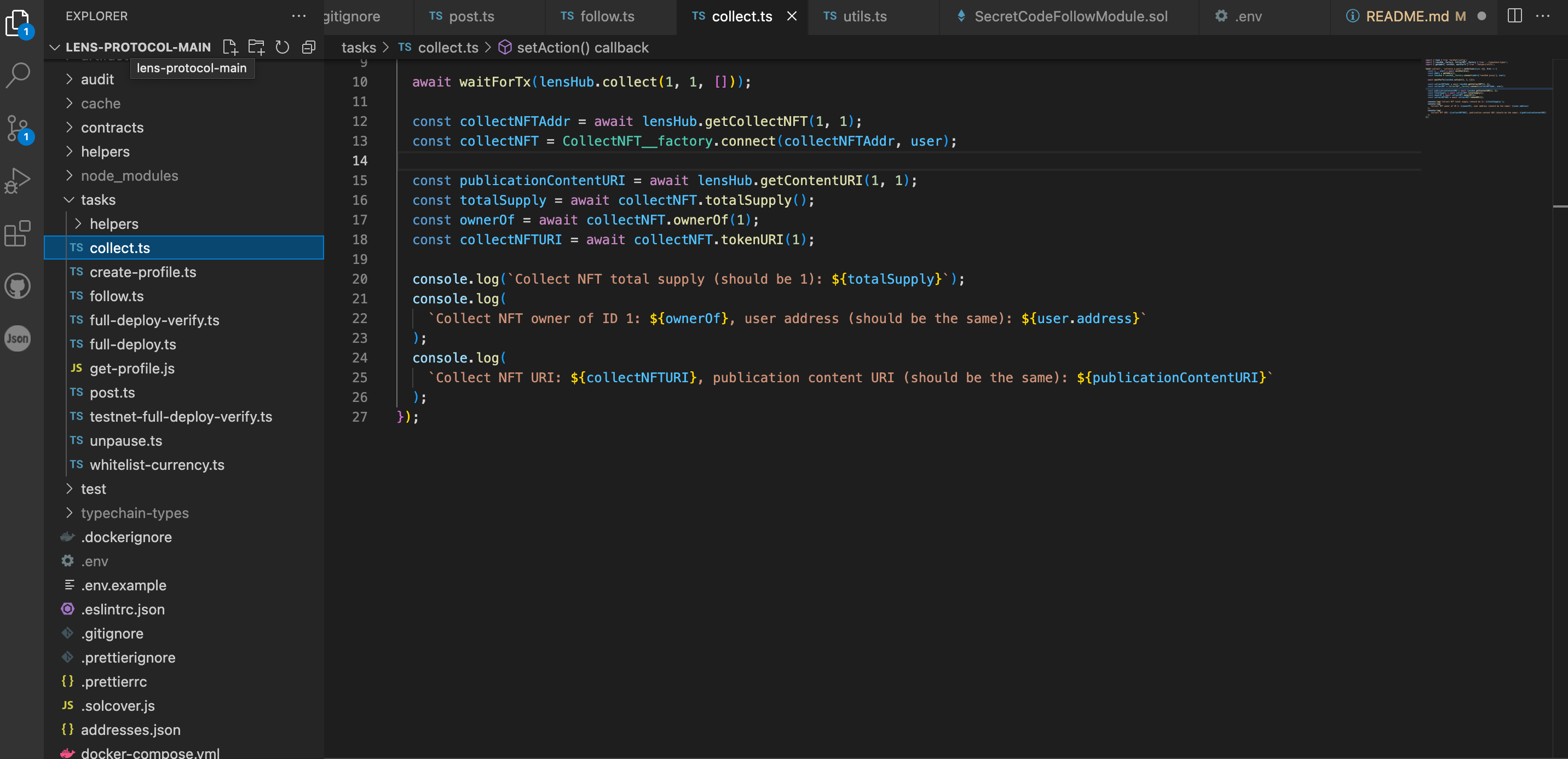
Task: Refresh the Explorer view
Action: pos(282,47)
